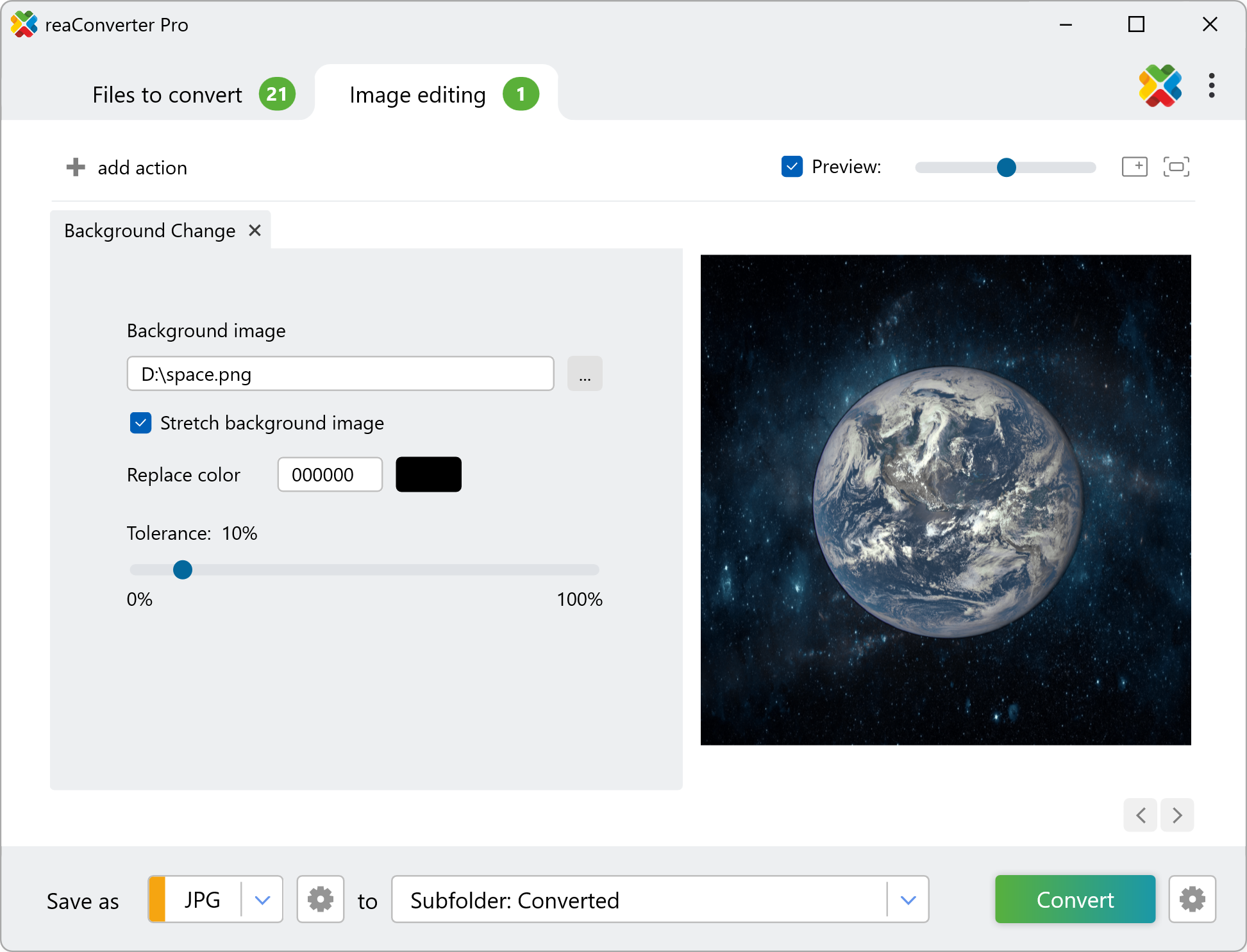Remove the Background Change action tab

pos(255,230)
